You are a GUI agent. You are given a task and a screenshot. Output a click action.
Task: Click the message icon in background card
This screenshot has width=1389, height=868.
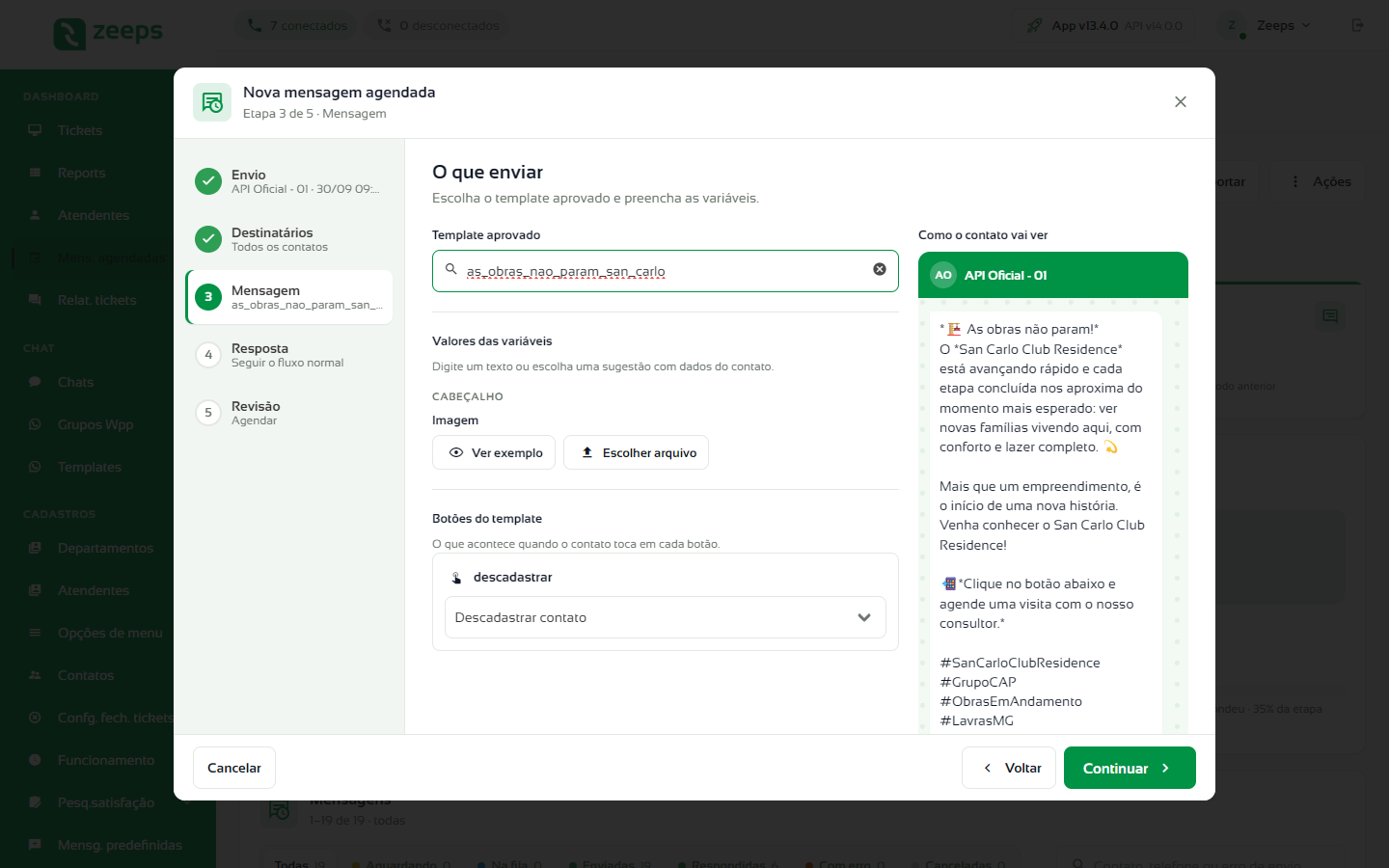tap(1330, 316)
